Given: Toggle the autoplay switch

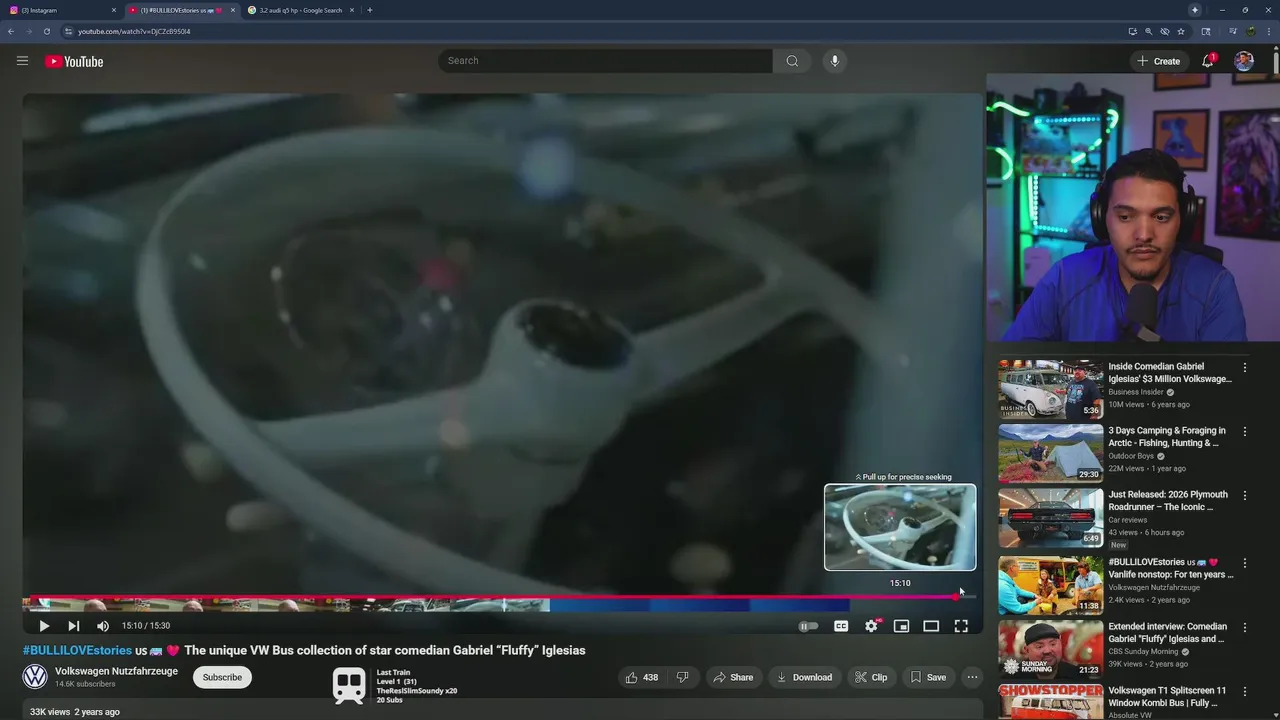Looking at the screenshot, I should (x=808, y=626).
